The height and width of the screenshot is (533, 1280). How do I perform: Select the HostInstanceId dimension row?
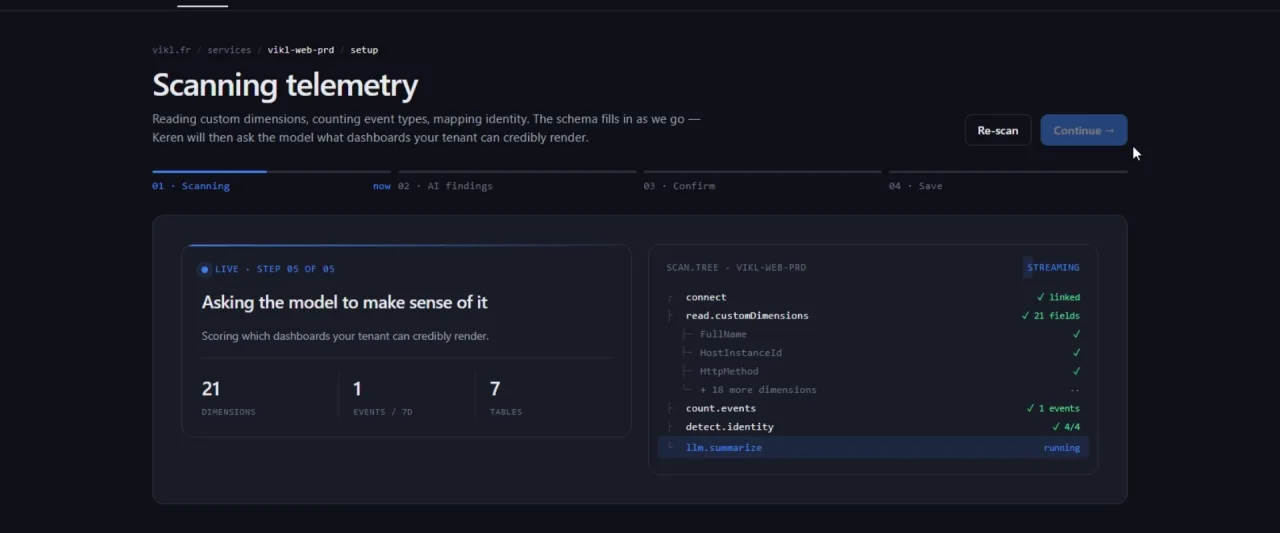(873, 353)
